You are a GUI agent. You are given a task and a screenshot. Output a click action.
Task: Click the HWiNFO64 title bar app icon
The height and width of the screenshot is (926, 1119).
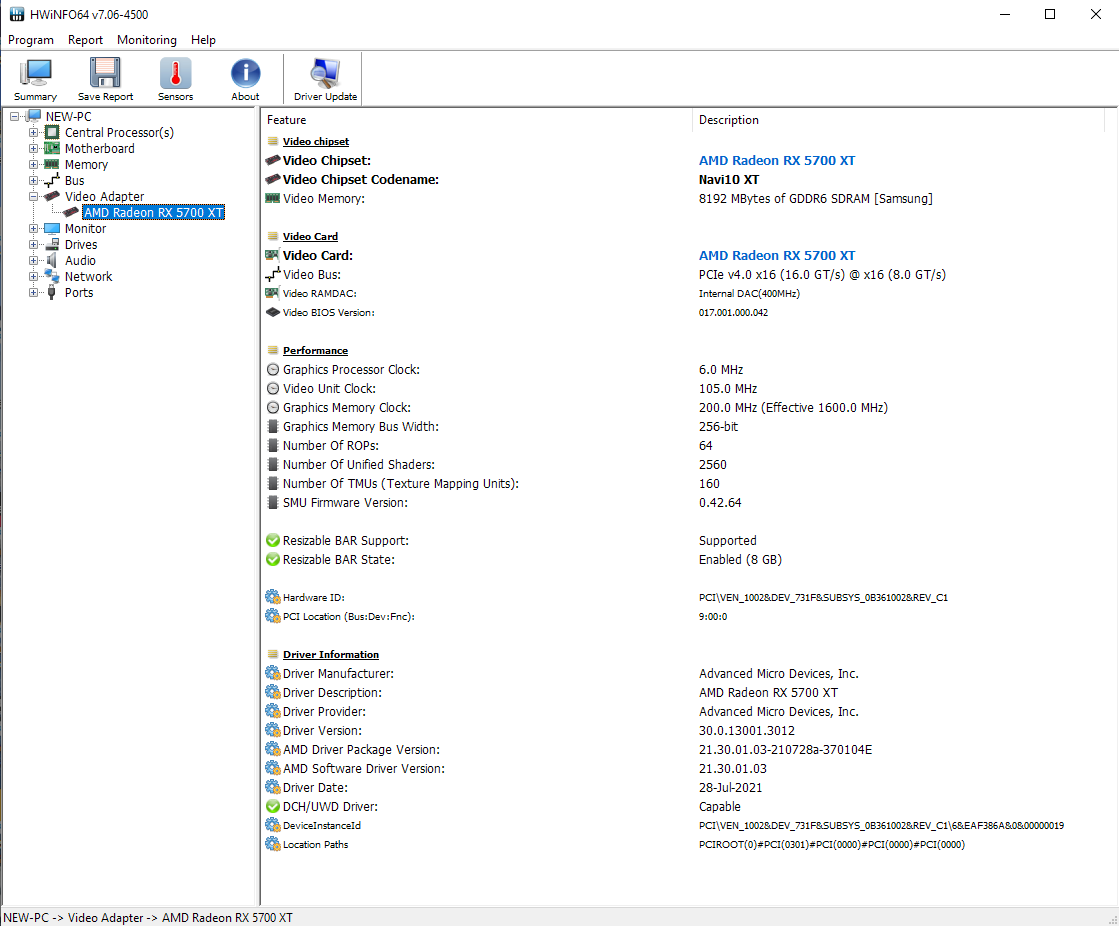point(16,14)
